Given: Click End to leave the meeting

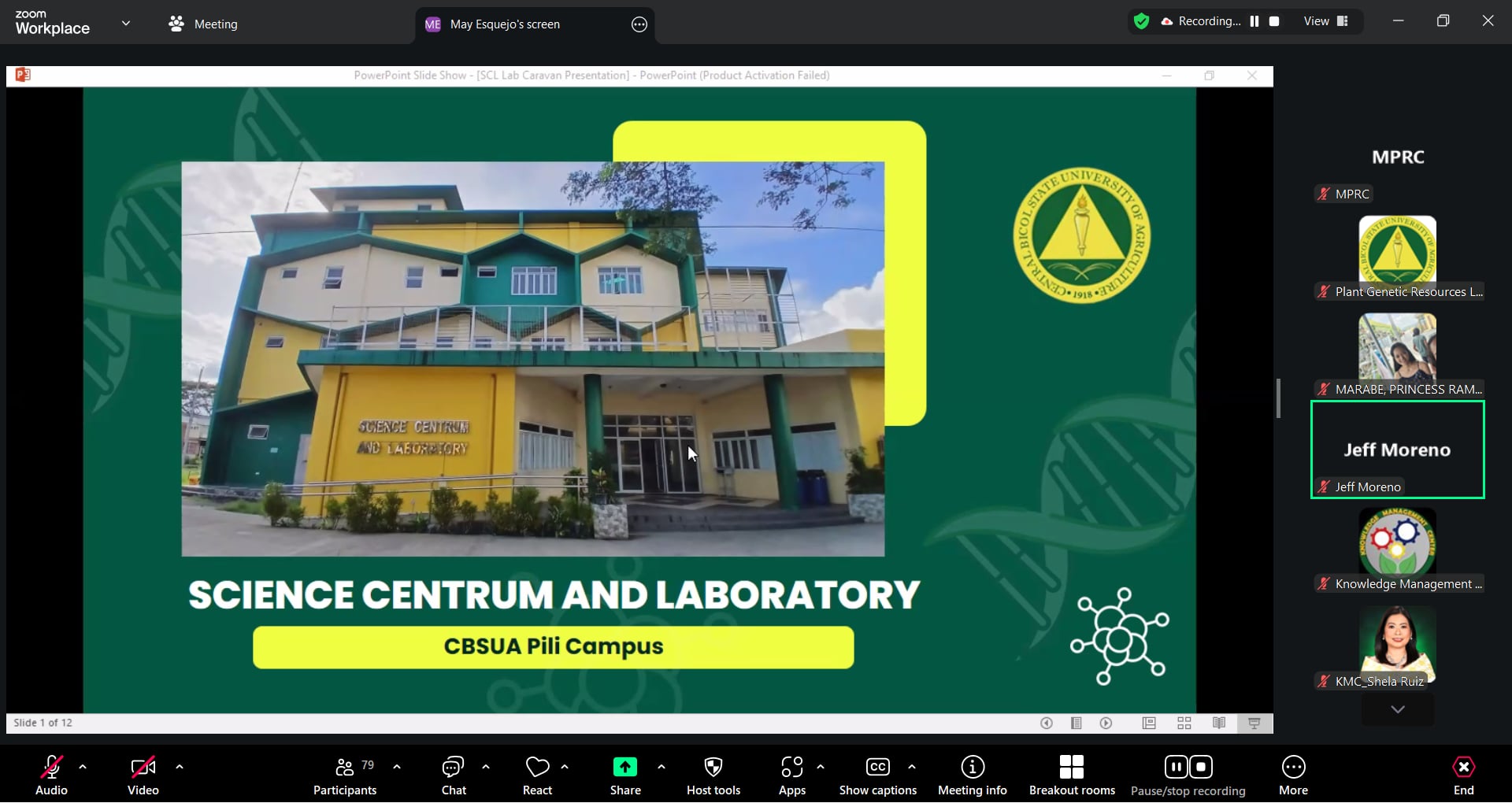Looking at the screenshot, I should [1463, 775].
